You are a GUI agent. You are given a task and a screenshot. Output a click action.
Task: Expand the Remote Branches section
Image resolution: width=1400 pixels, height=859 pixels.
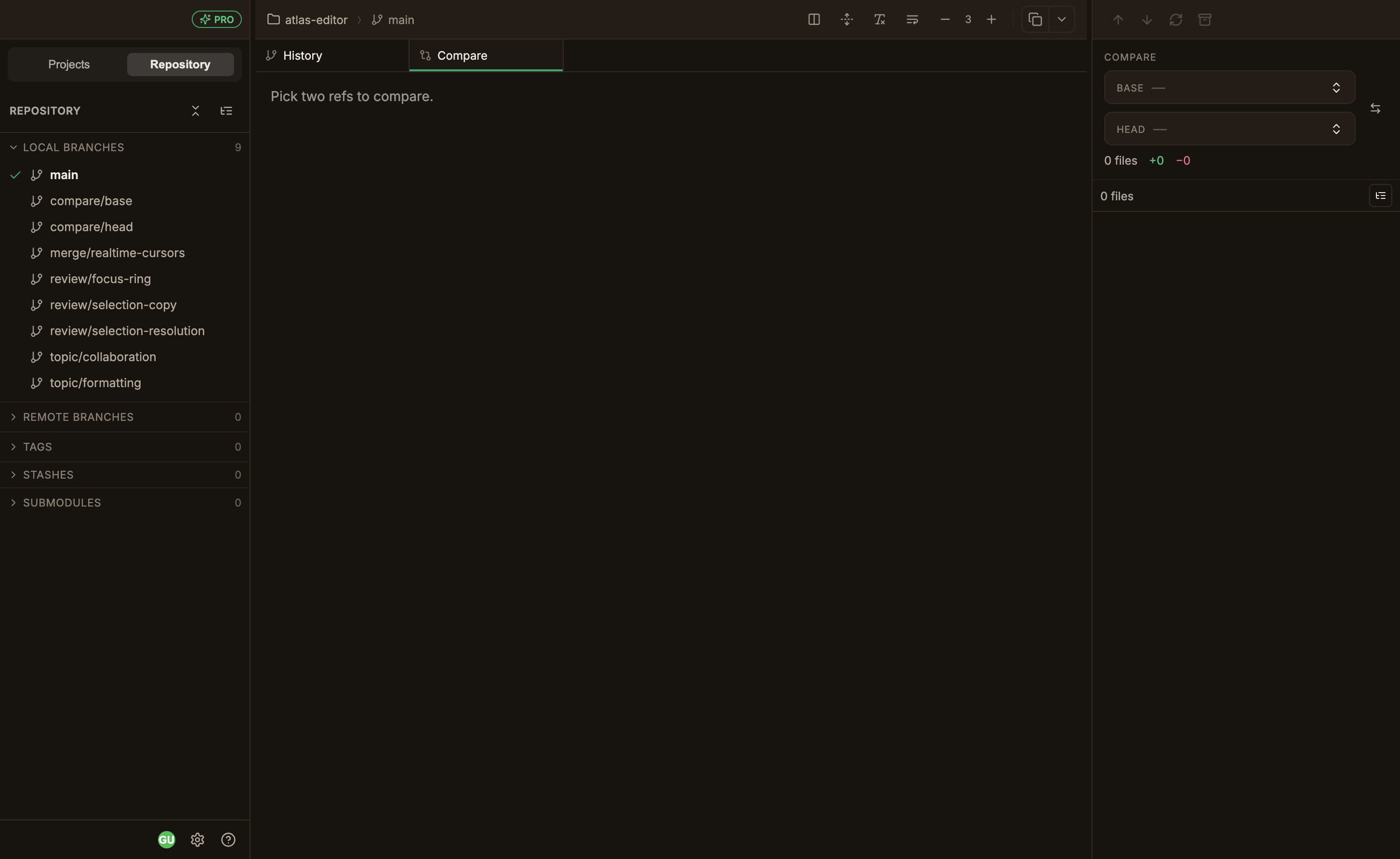(125, 417)
